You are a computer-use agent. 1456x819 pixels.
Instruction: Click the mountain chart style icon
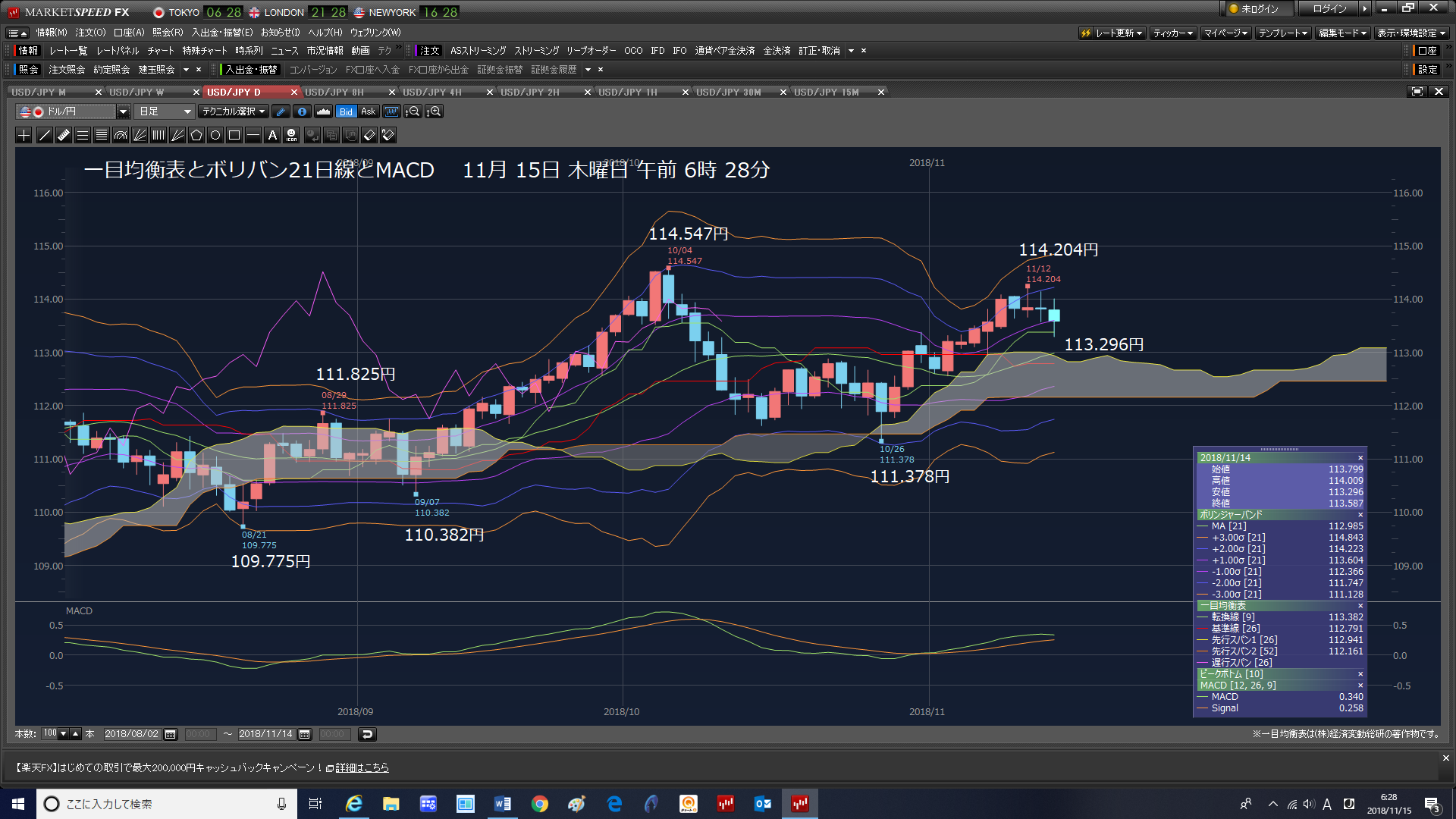pyautogui.click(x=323, y=111)
